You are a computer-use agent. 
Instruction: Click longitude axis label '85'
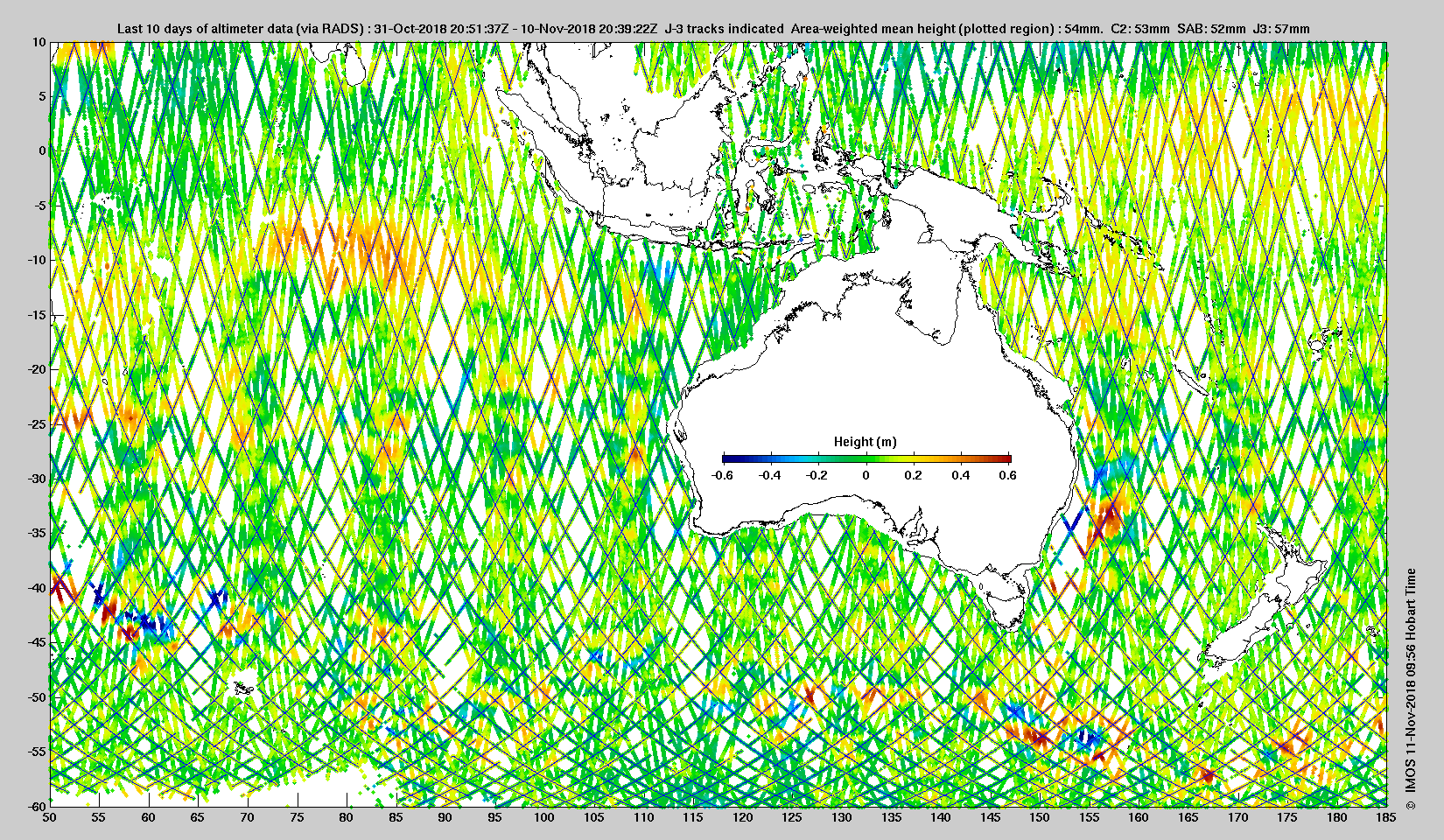coord(396,817)
